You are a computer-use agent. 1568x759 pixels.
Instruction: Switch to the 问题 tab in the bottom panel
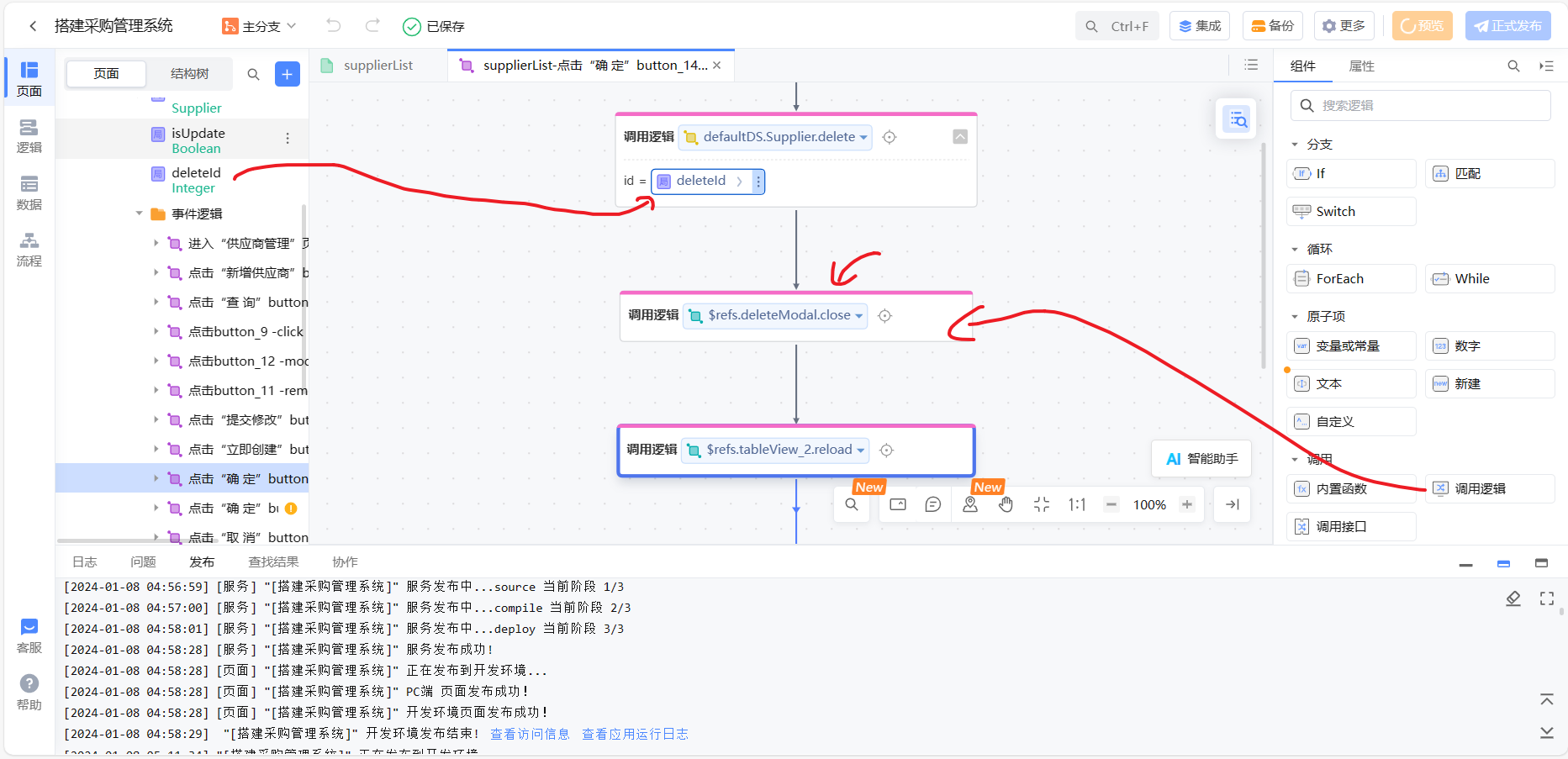(x=143, y=562)
